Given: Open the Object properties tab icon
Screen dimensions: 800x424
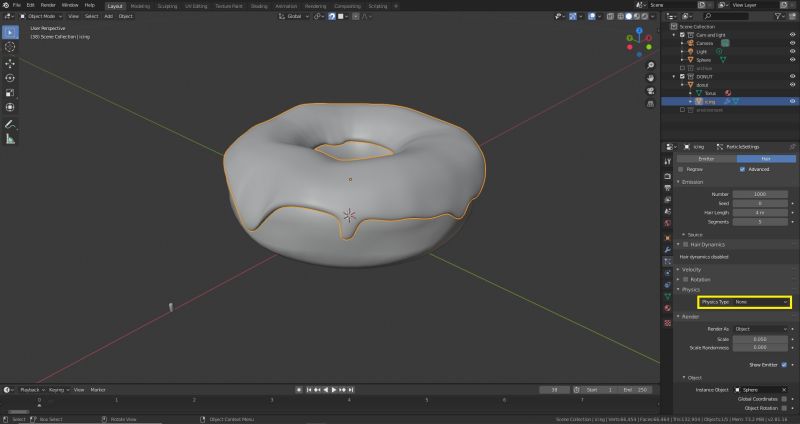Looking at the screenshot, I should point(667,238).
